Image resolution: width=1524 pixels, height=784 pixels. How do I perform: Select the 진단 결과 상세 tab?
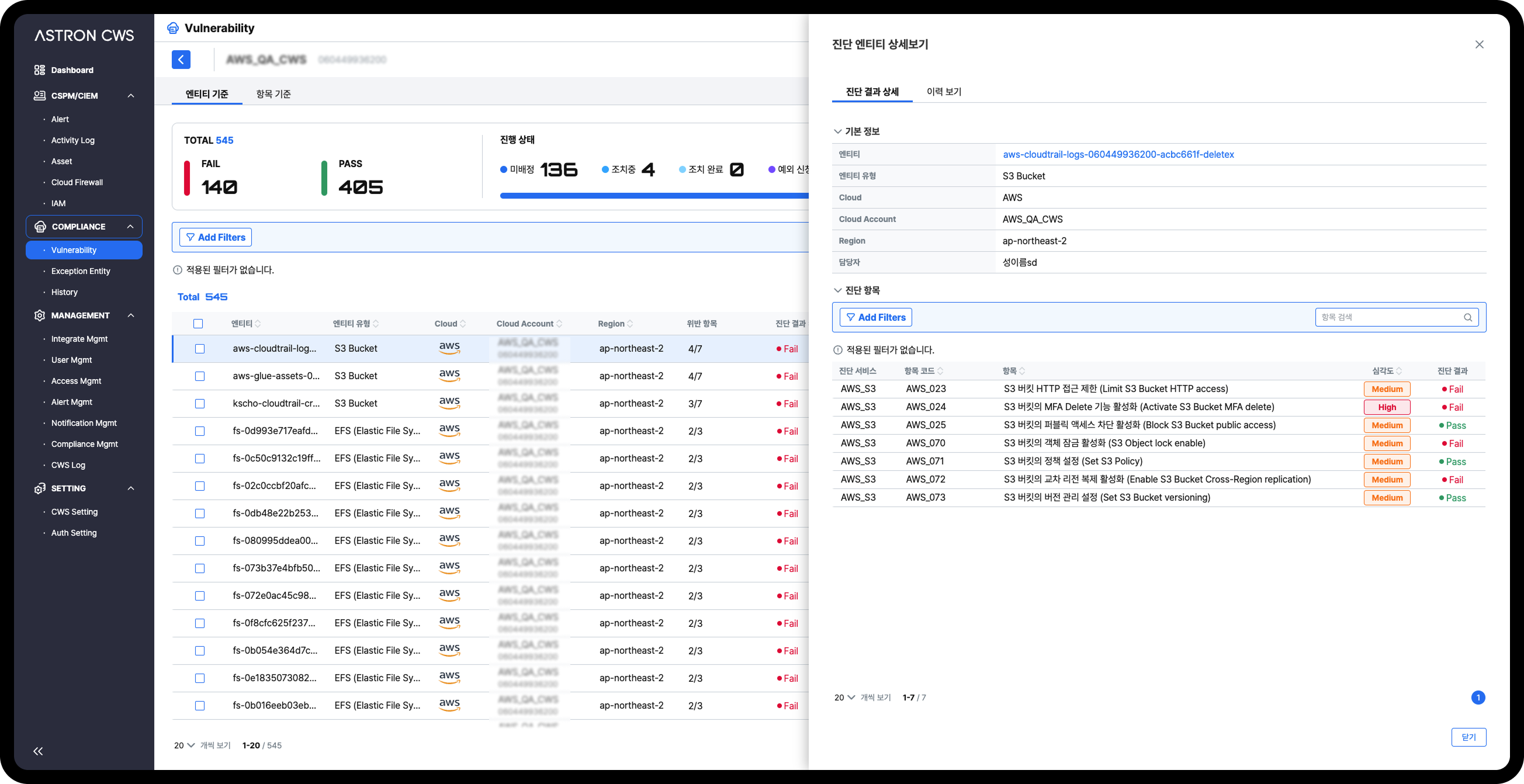point(872,92)
